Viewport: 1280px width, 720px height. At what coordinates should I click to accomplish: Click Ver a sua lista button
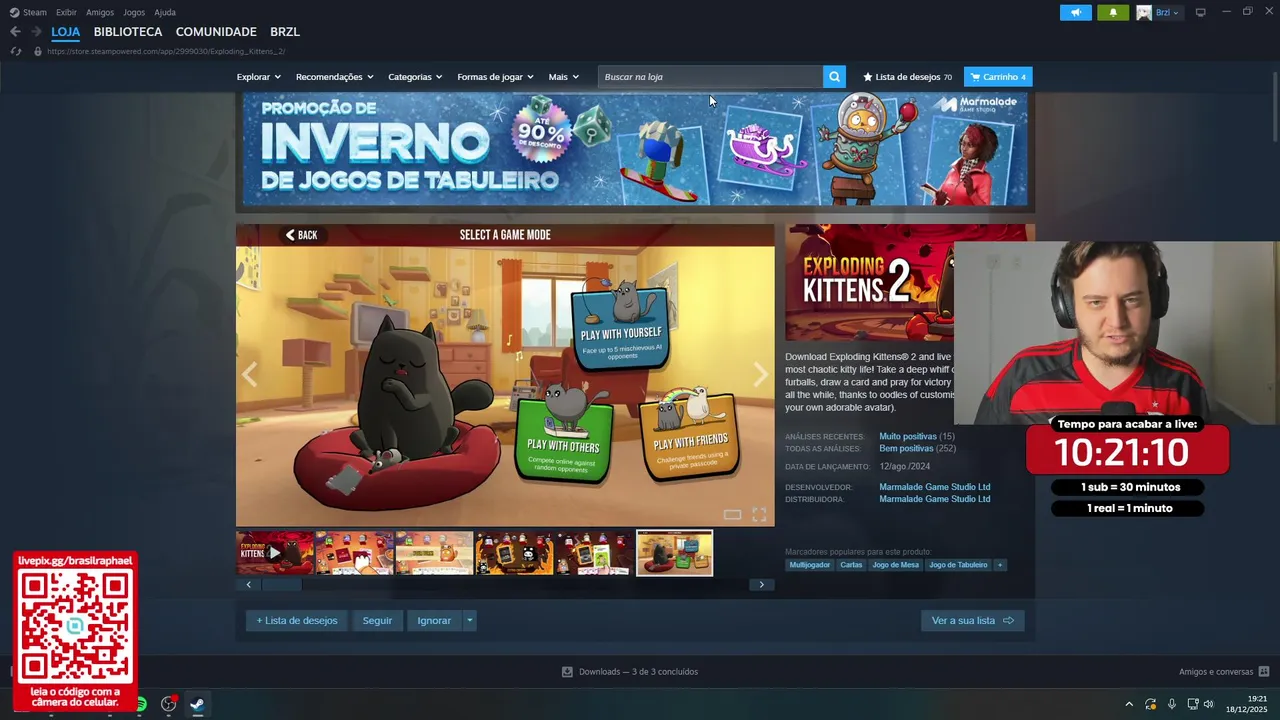click(x=972, y=621)
